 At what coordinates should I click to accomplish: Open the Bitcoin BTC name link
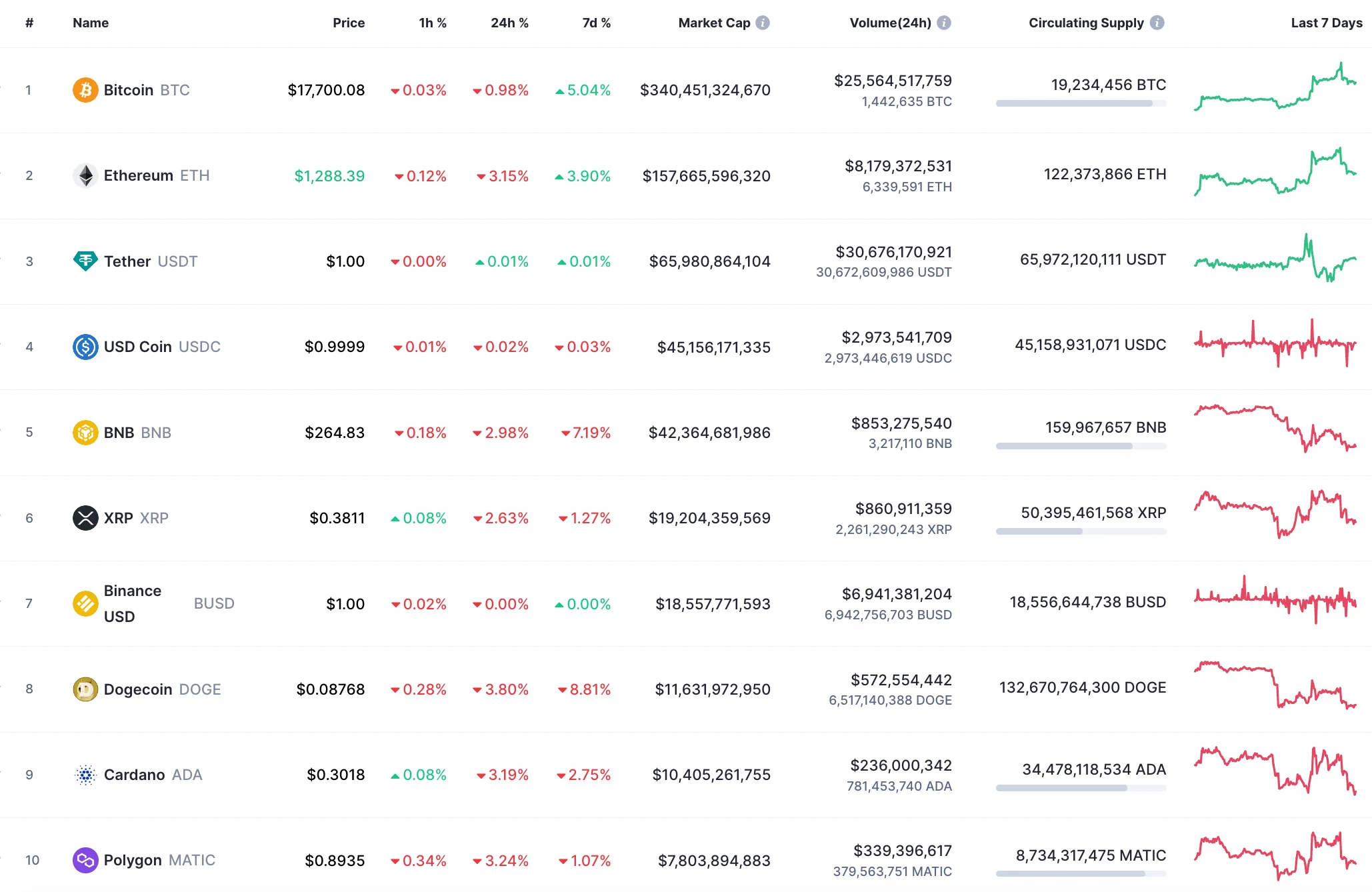[x=131, y=89]
